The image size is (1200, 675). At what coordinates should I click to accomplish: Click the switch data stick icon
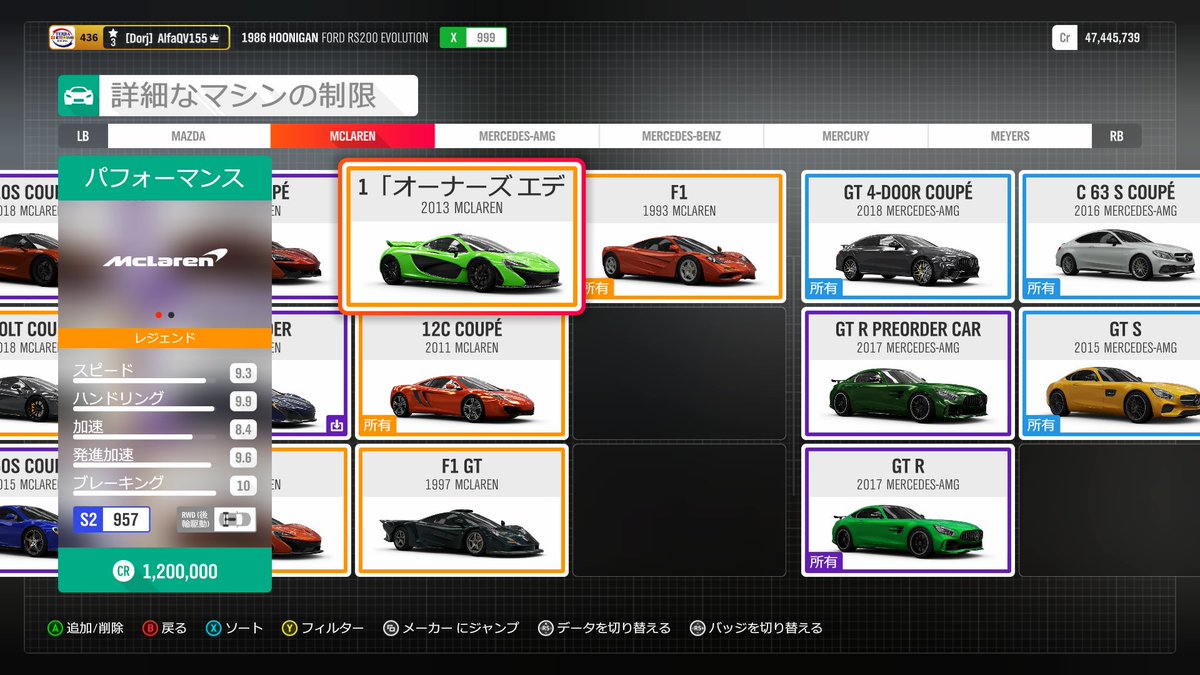(545, 628)
